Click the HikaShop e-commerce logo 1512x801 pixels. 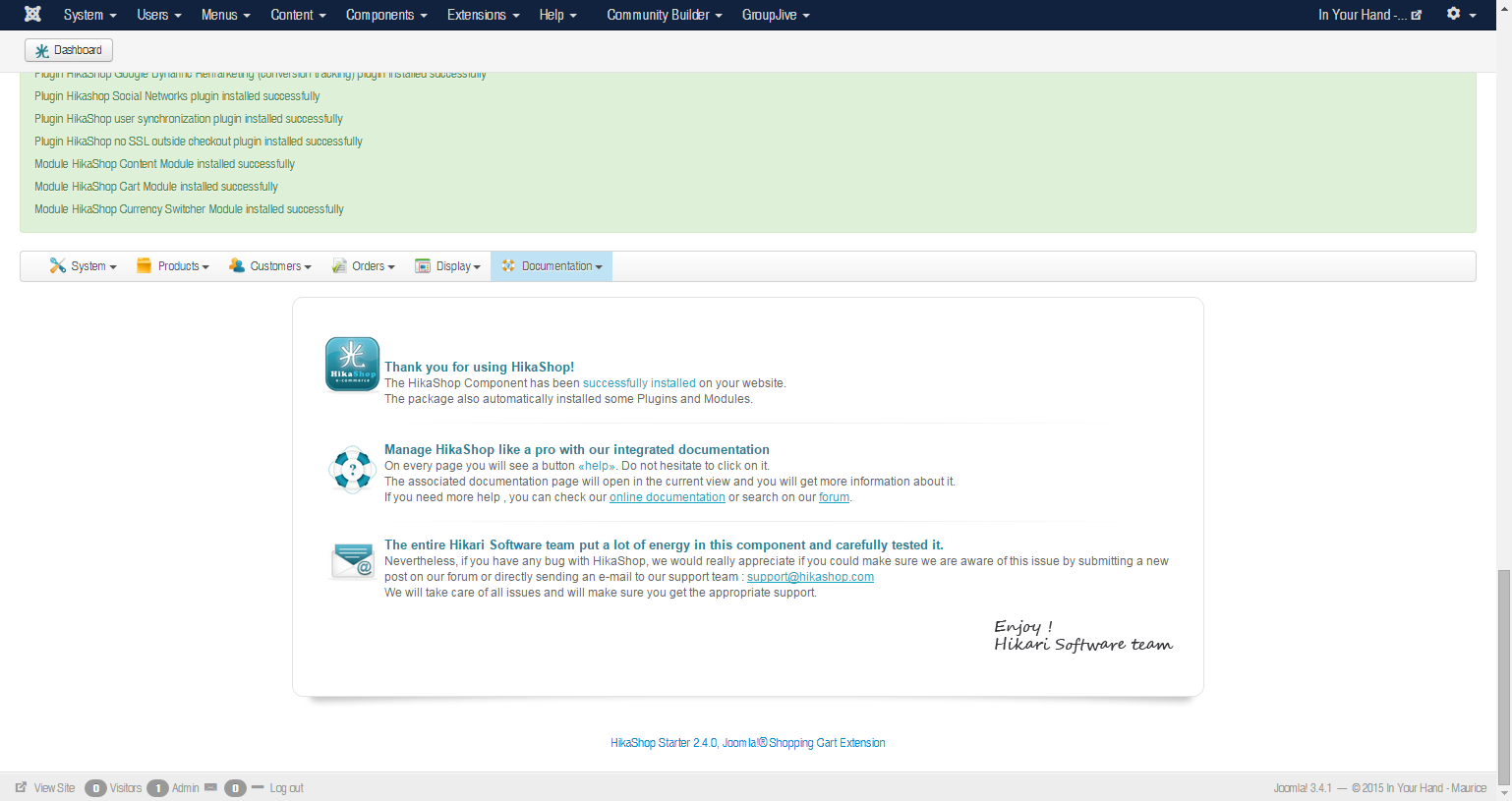352,365
